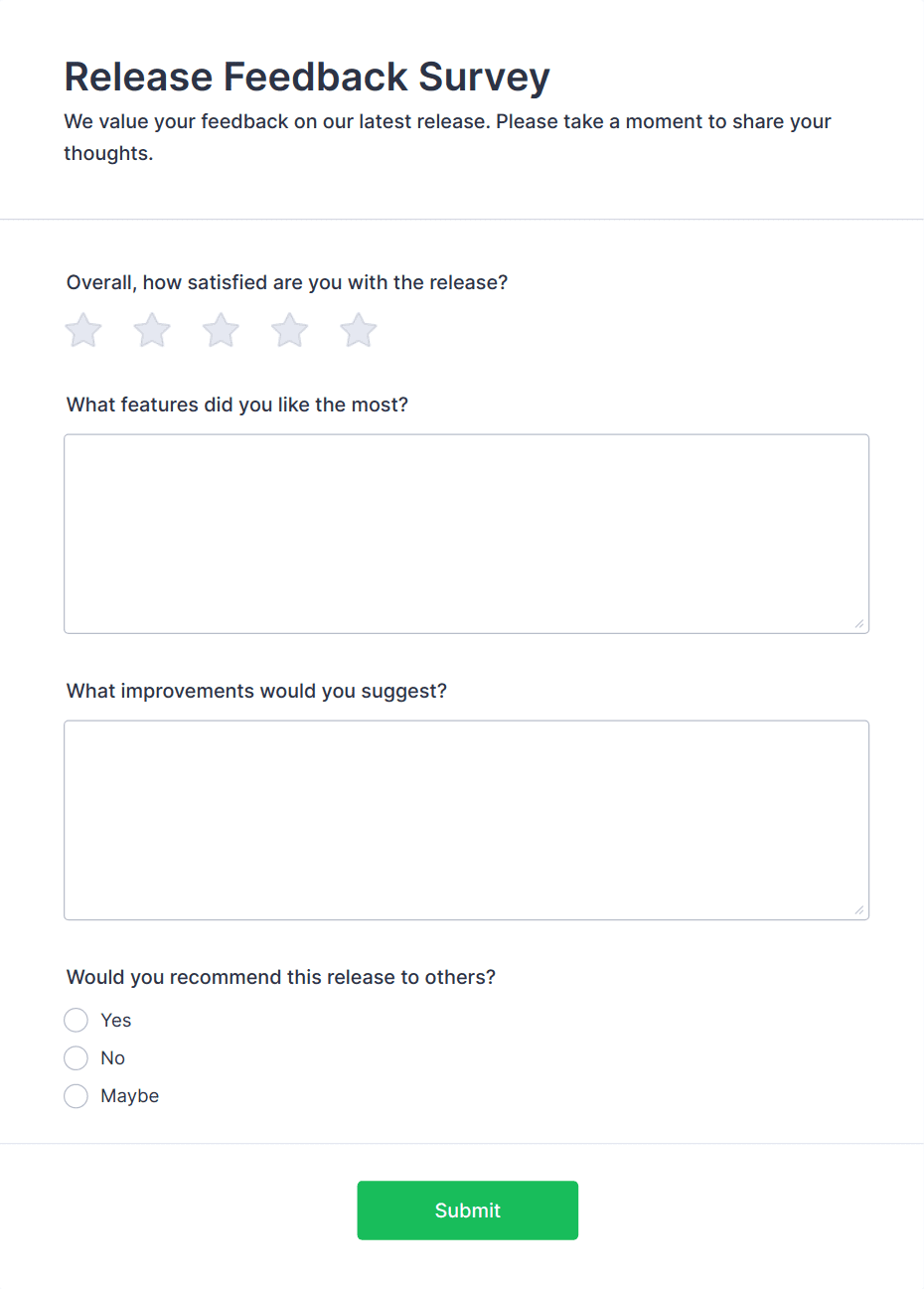Click the "Yes" option label text
Viewport: 924px width, 1289px height.
116,1021
